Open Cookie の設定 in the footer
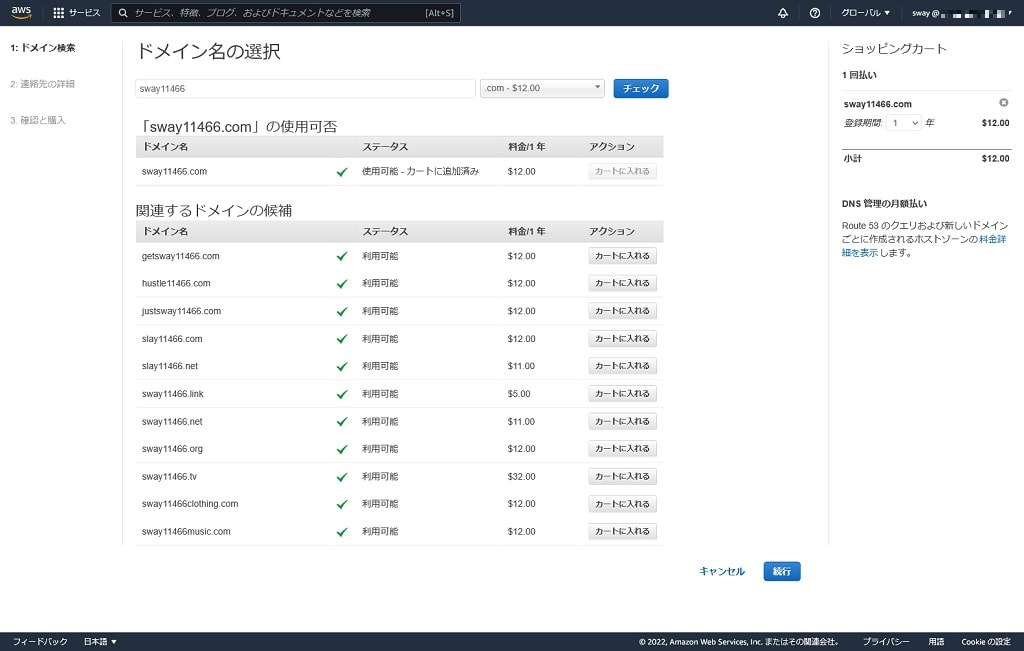1024x651 pixels. coord(985,641)
